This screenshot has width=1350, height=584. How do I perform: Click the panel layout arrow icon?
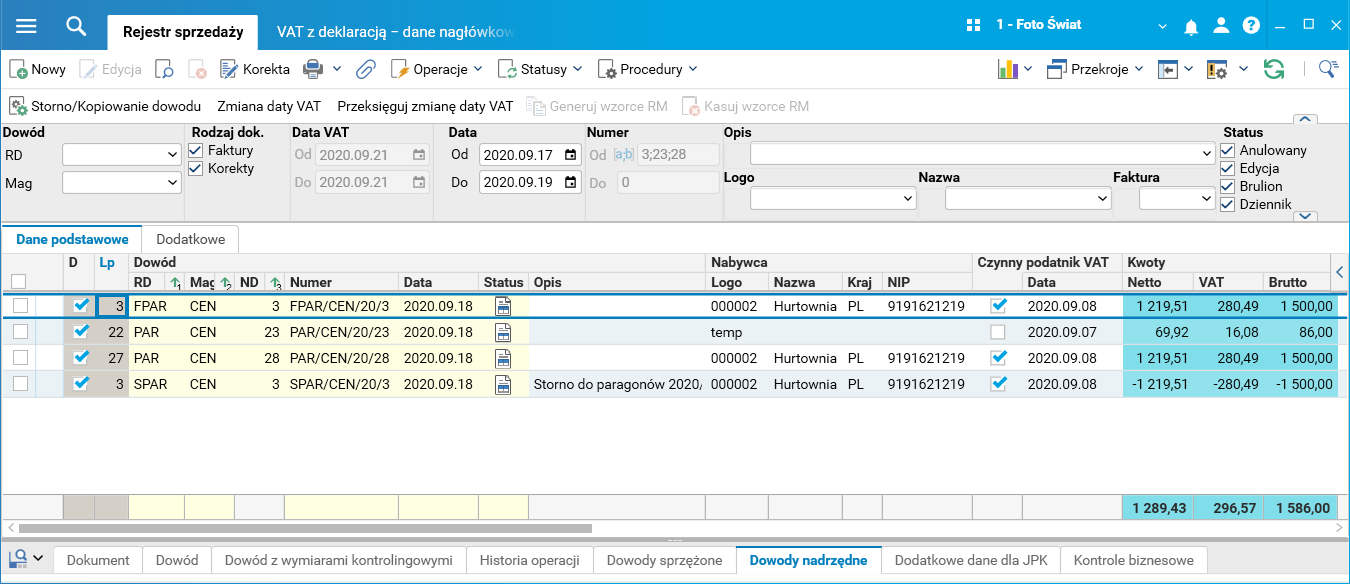(1168, 69)
